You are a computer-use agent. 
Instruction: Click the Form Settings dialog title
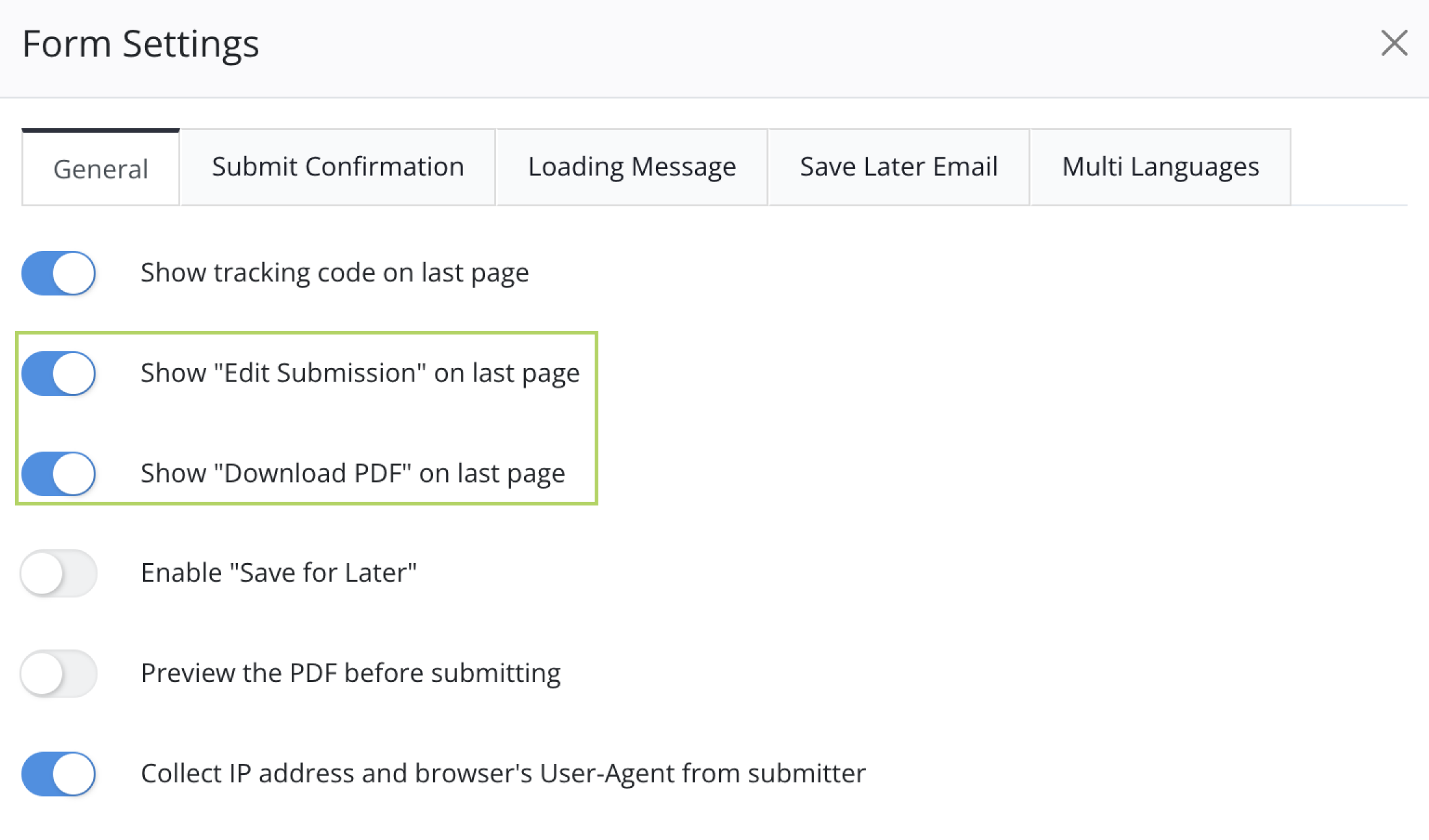pyautogui.click(x=141, y=45)
